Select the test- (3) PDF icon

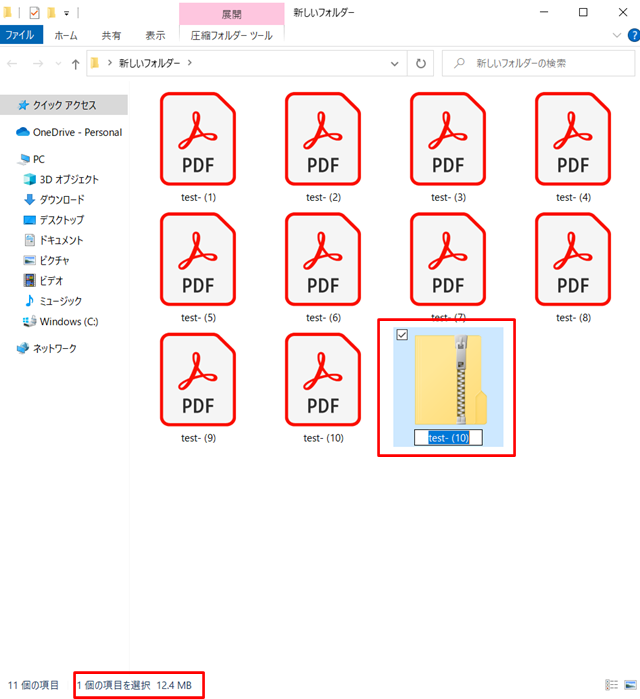[x=448, y=139]
